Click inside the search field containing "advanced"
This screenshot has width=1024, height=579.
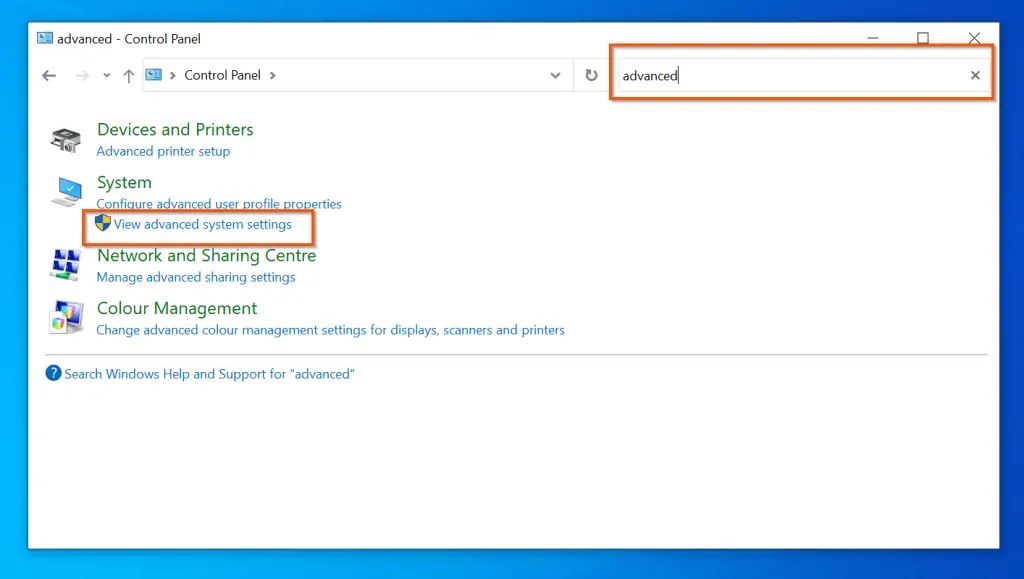point(790,75)
